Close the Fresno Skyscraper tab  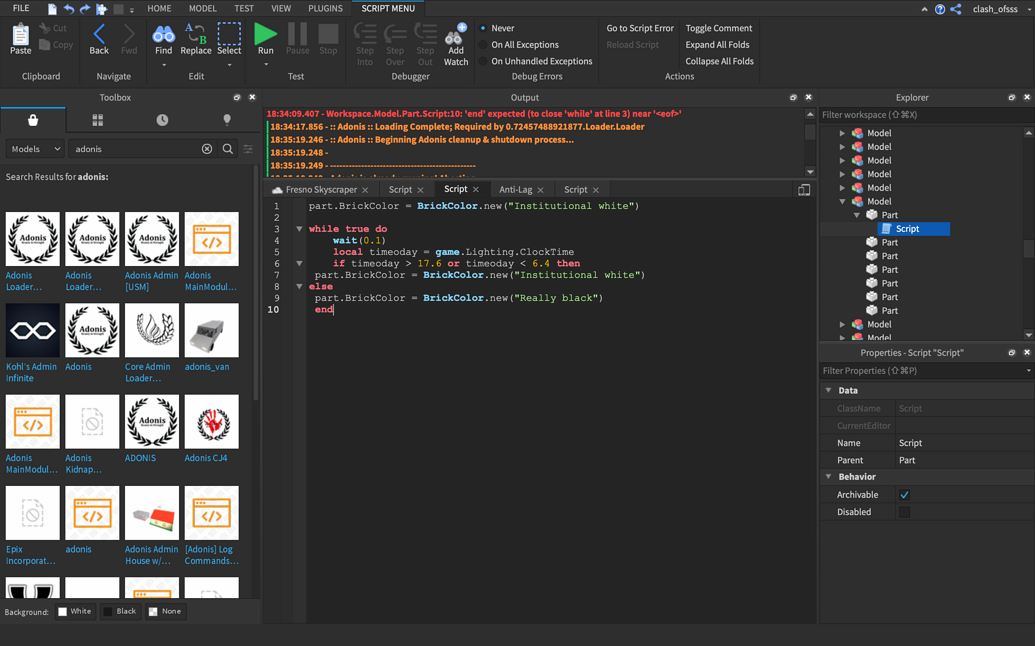365,190
